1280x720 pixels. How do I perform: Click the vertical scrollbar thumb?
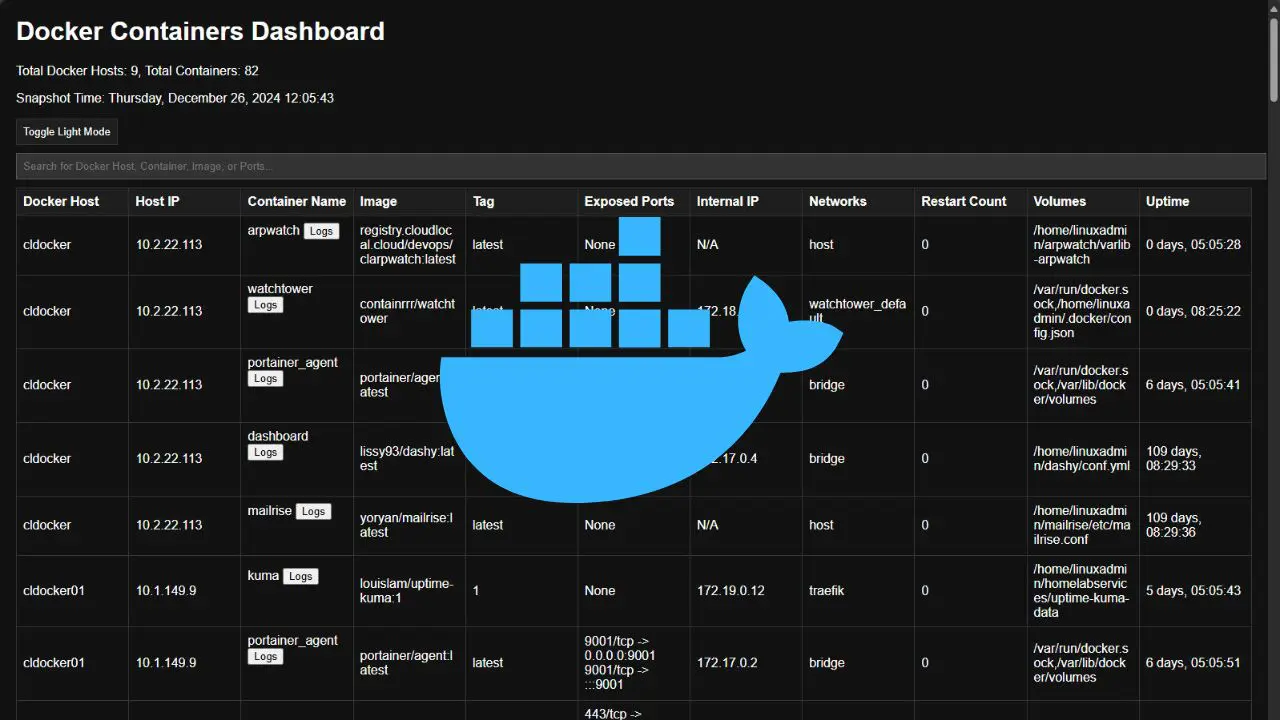tap(1273, 58)
